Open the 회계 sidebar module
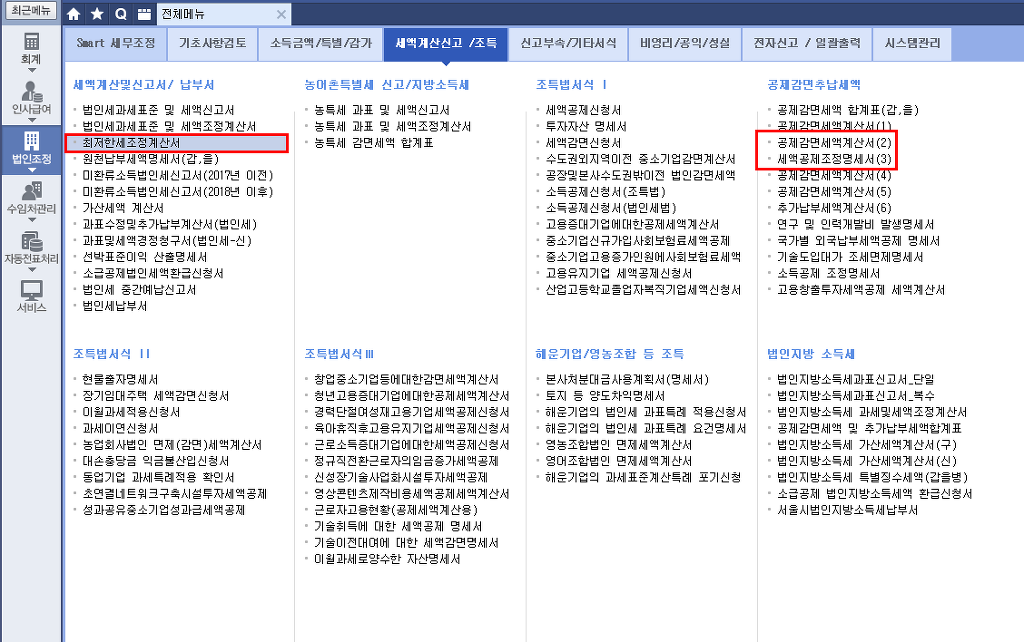 [x=31, y=48]
